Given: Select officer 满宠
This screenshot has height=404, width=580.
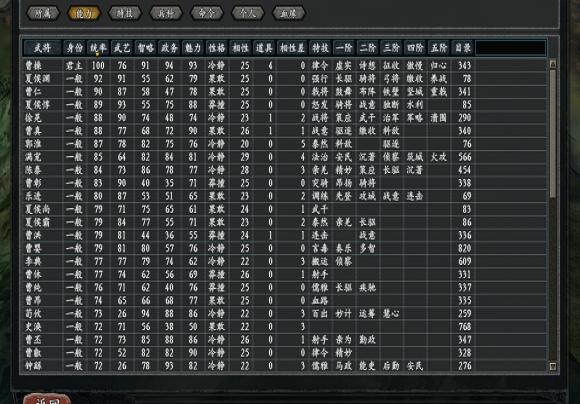Looking at the screenshot, I should coord(284,157).
